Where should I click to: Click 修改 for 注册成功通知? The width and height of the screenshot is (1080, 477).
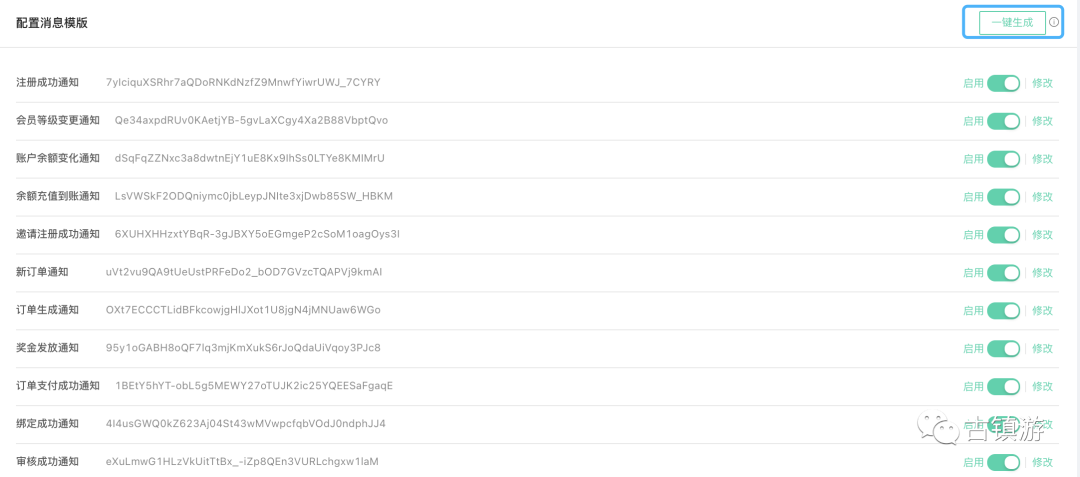tap(1042, 83)
